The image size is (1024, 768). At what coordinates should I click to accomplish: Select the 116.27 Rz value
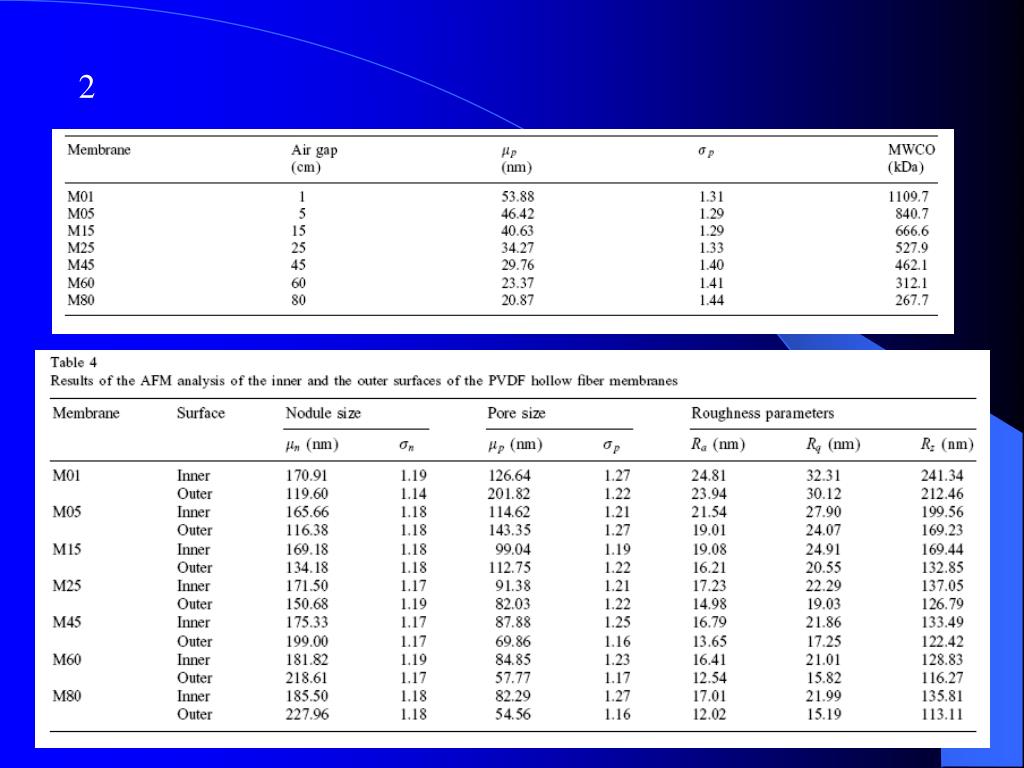(x=942, y=679)
